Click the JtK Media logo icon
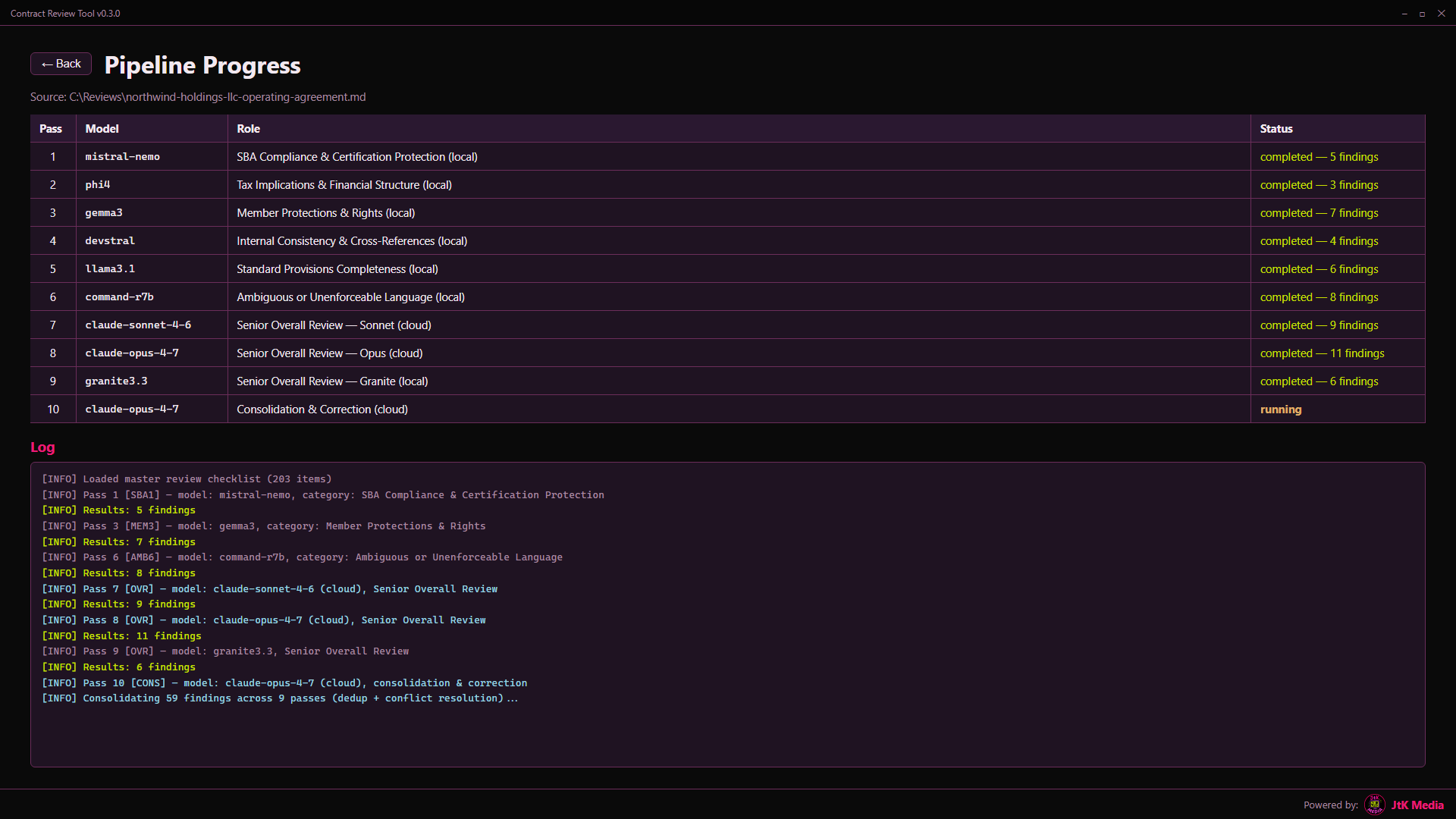Viewport: 1456px width, 819px height. pos(1374,805)
